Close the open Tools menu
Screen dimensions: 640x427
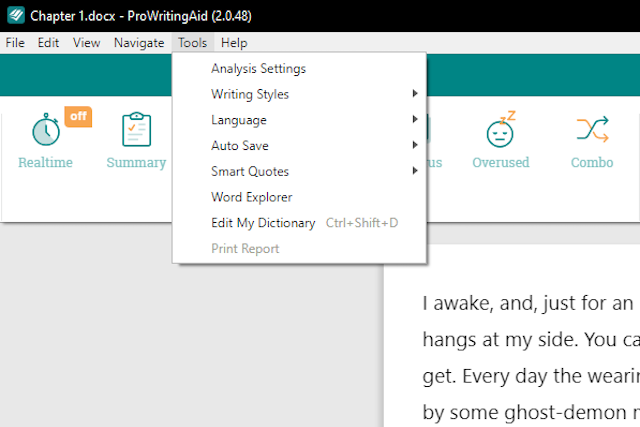coord(193,42)
